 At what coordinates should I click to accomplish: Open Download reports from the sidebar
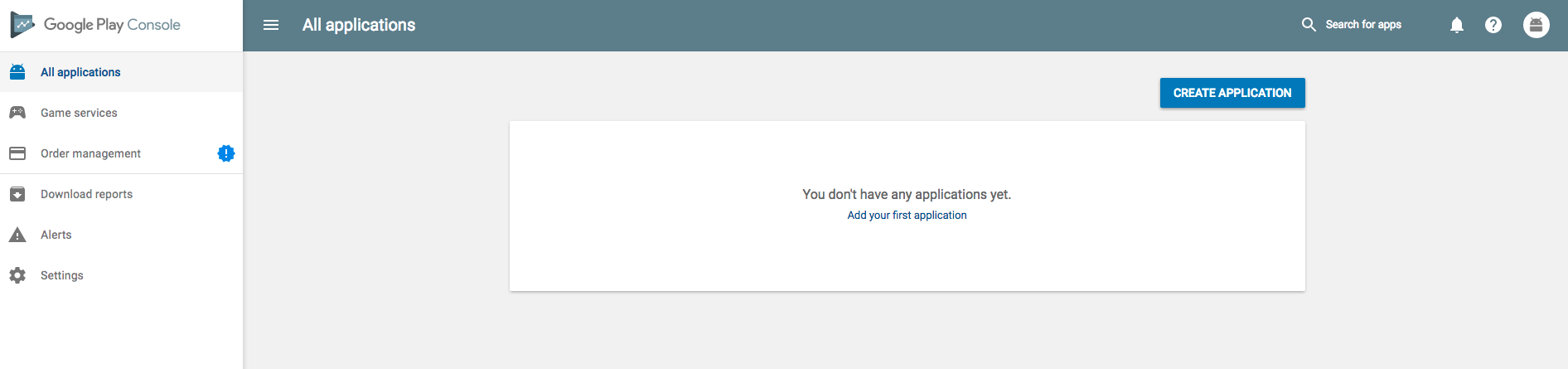pyautogui.click(x=86, y=194)
